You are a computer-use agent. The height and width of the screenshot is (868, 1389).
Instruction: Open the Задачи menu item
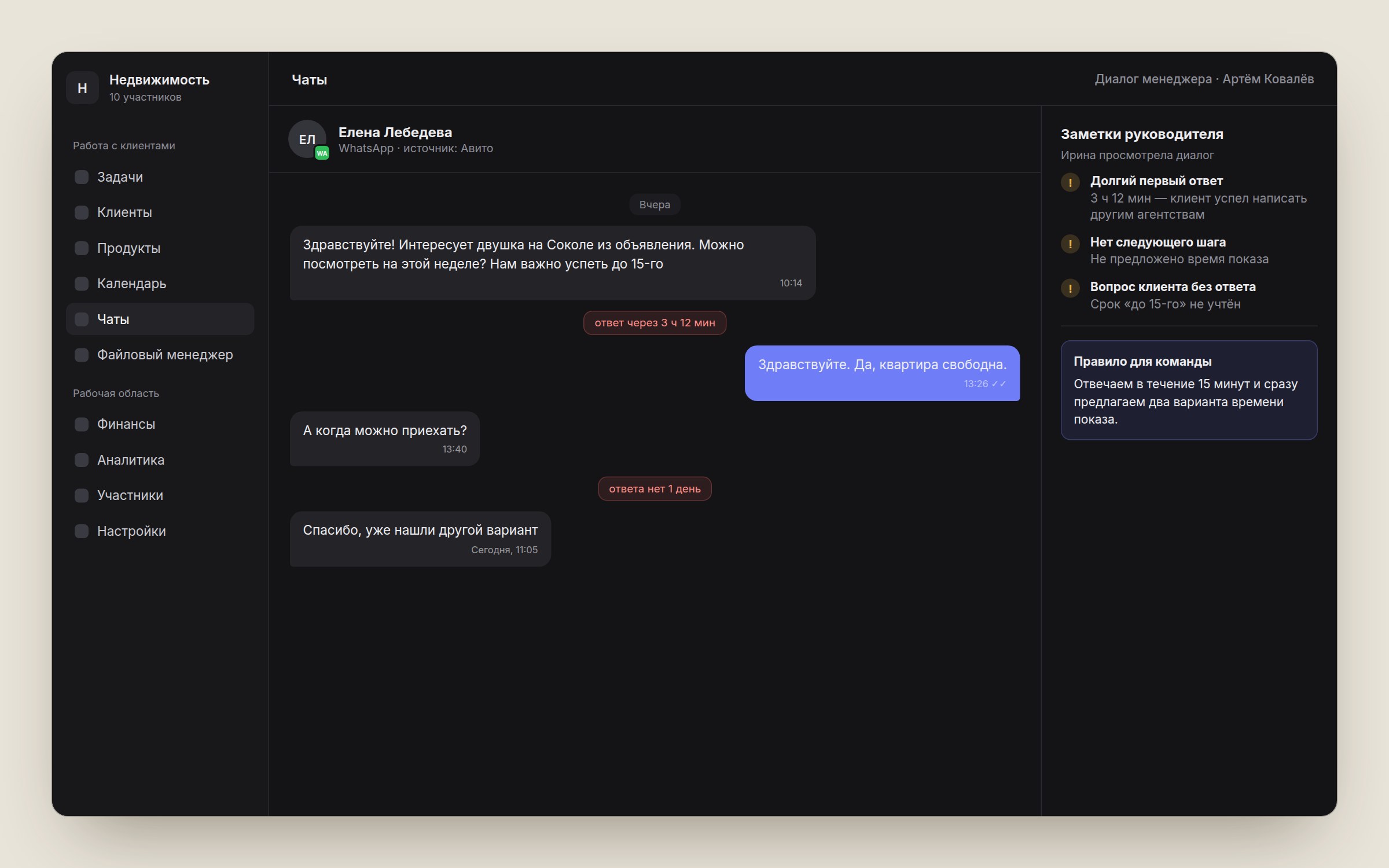[x=160, y=177]
